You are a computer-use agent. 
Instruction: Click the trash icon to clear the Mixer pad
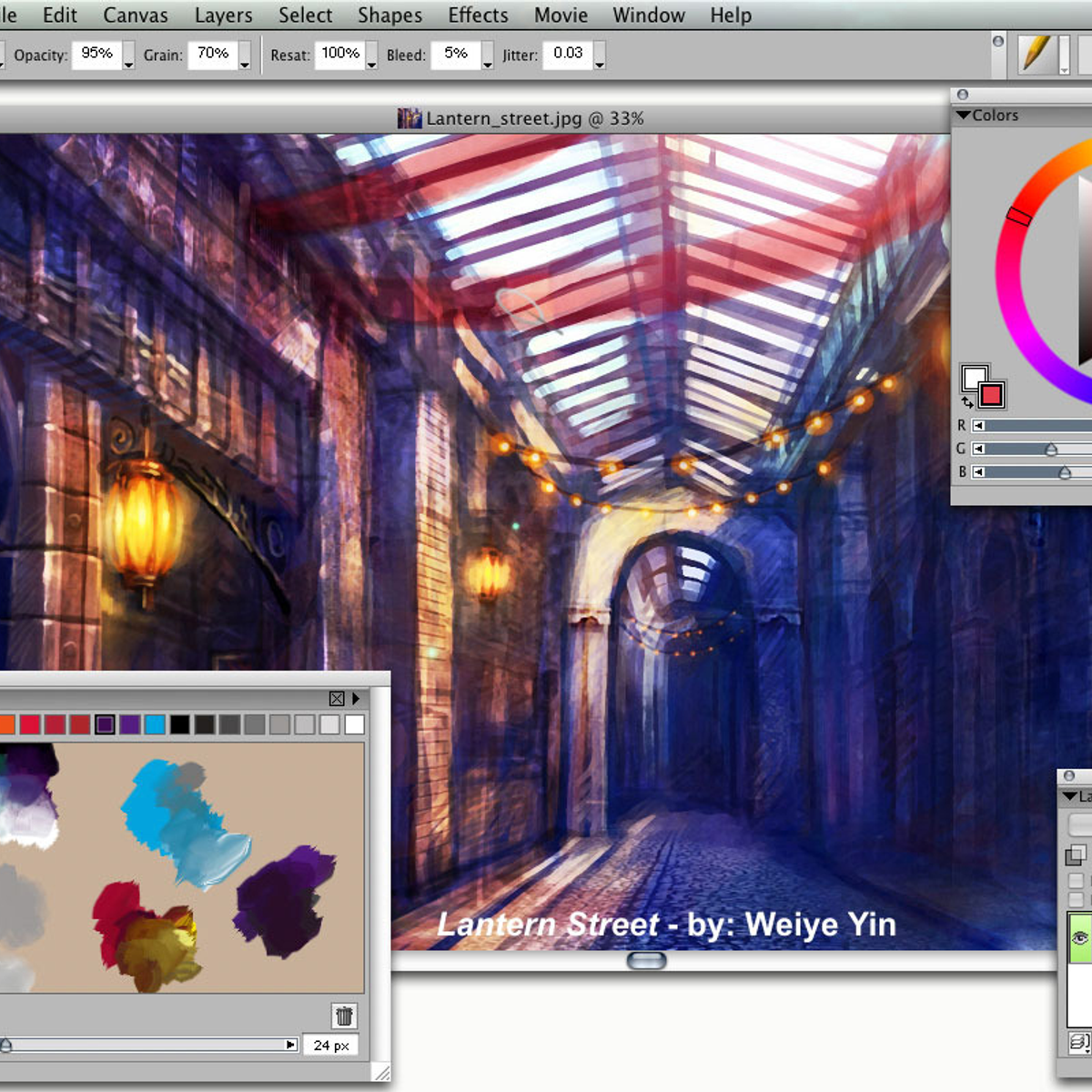344,1016
